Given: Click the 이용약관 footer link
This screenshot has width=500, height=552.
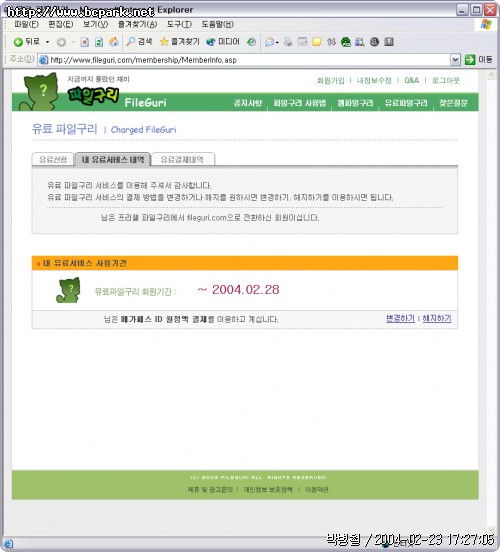Looking at the screenshot, I should [317, 489].
